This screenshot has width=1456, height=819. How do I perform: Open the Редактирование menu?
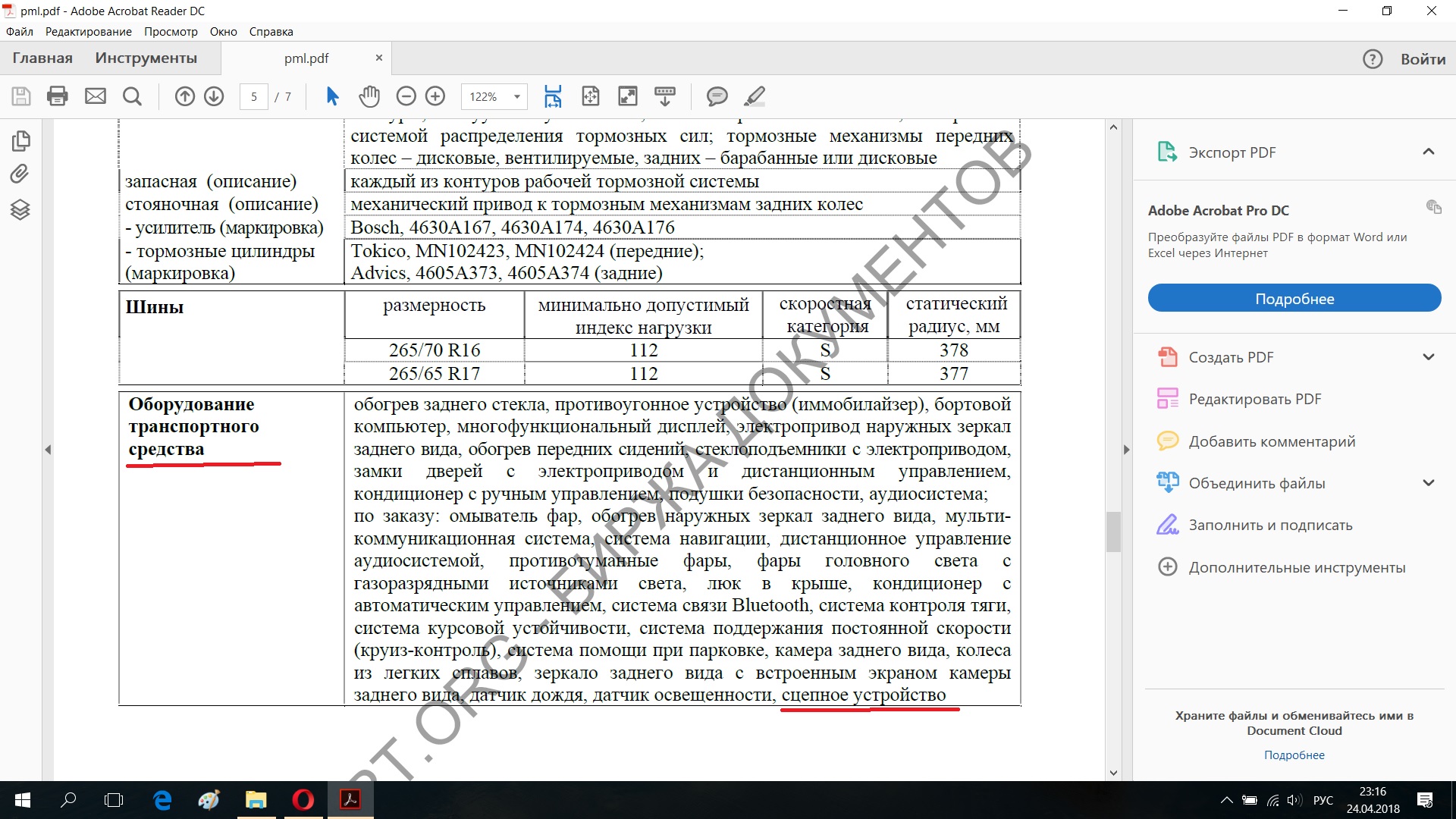click(88, 32)
